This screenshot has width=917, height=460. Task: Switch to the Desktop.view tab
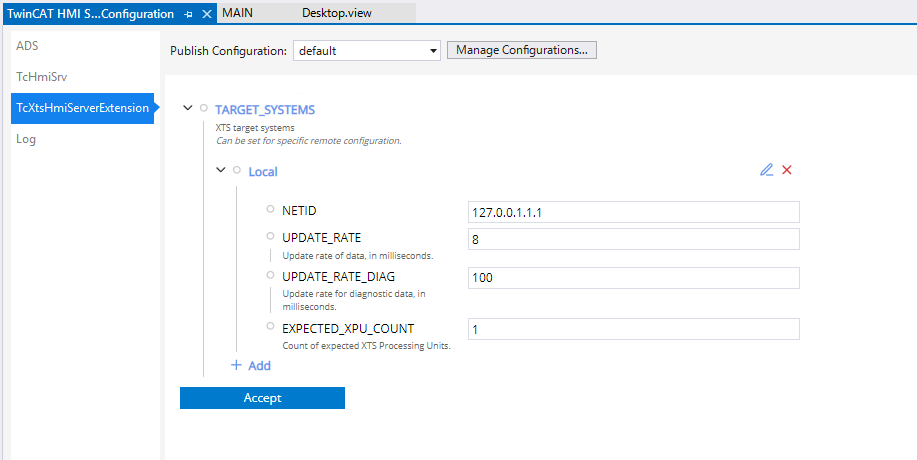[x=337, y=13]
